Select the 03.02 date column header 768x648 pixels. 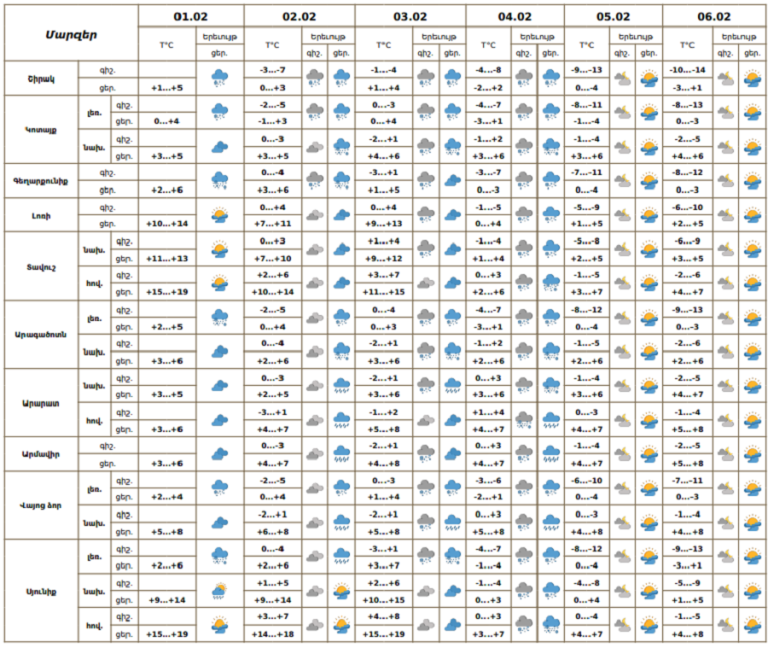[409, 17]
